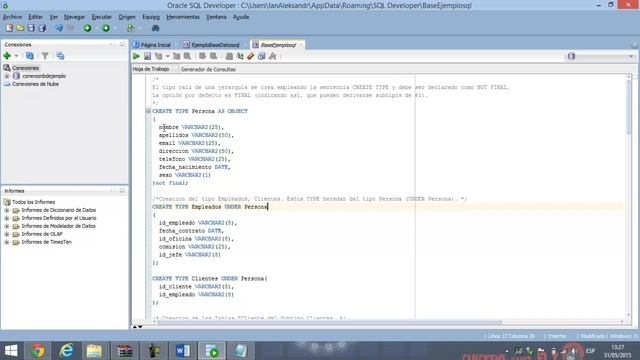Expand the conexionbdejemplo connection node
Image resolution: width=640 pixels, height=360 pixels.
[7, 76]
